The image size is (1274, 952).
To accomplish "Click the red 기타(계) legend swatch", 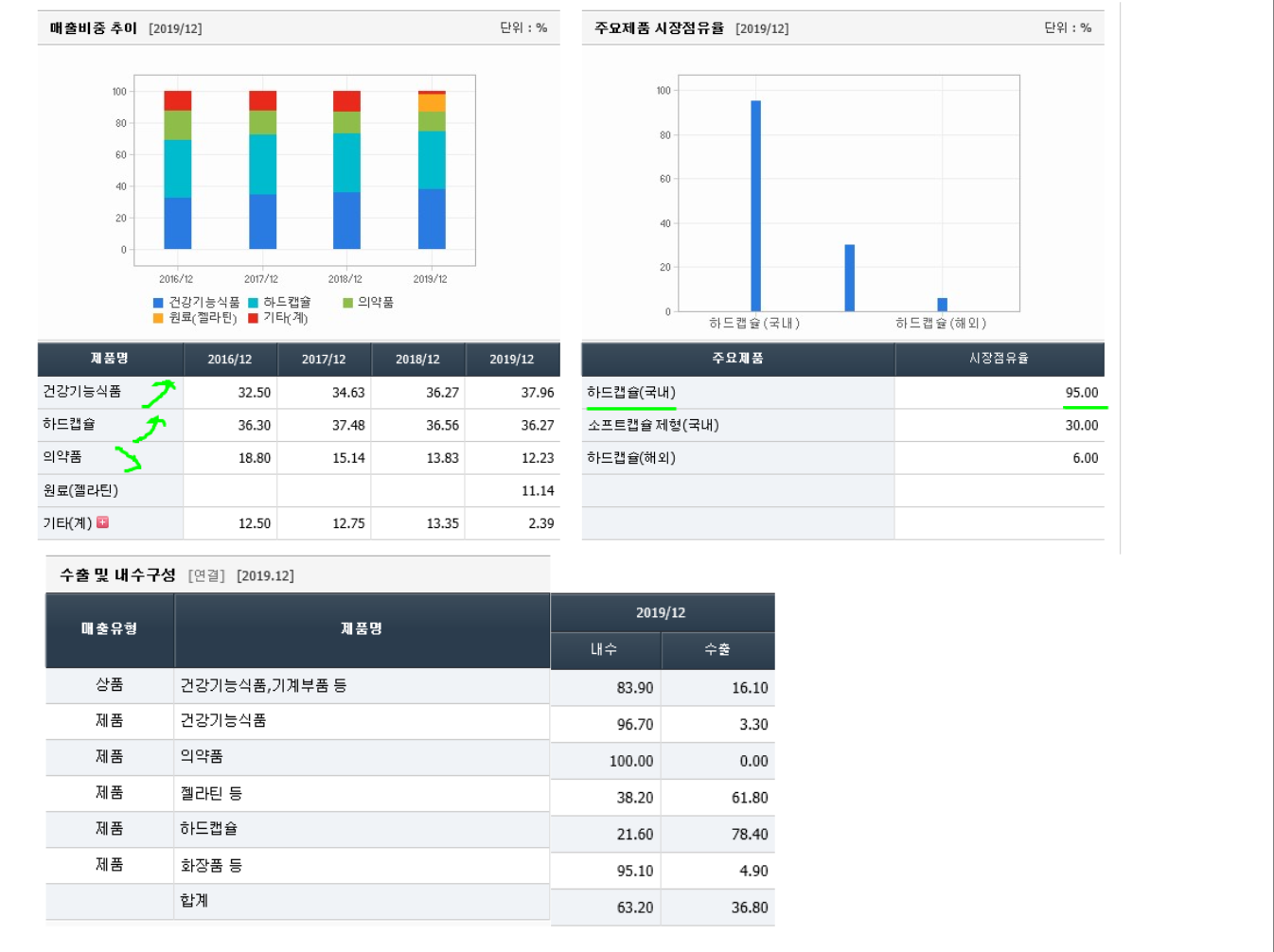I will click(253, 318).
